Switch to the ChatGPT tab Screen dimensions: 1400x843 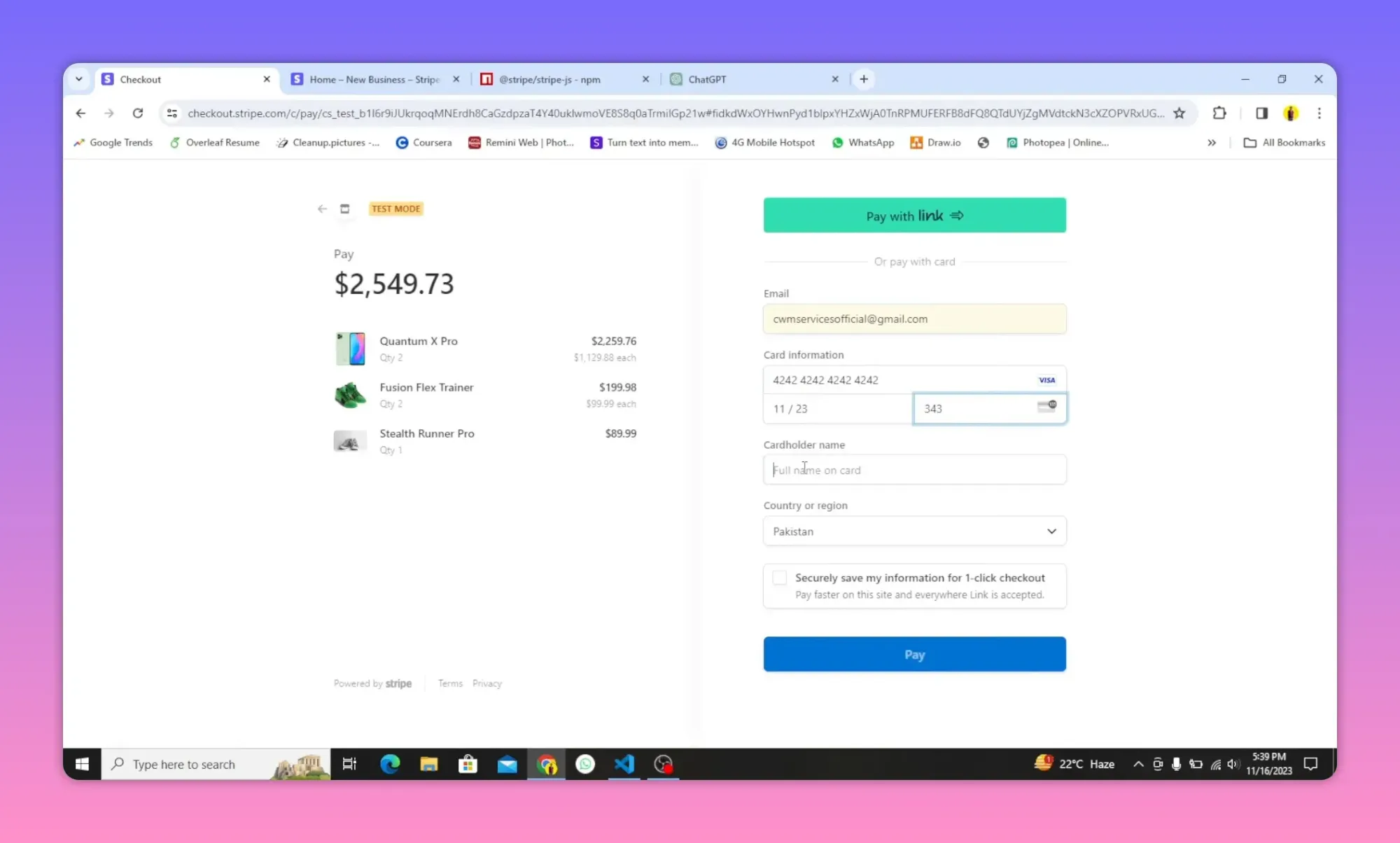(x=707, y=79)
